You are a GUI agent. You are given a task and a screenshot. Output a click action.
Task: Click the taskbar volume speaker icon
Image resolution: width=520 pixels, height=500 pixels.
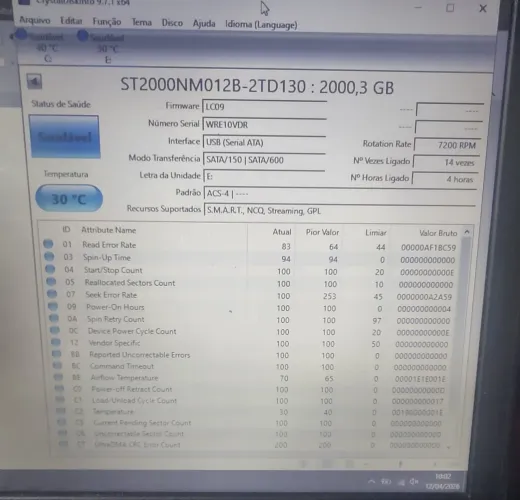point(413,481)
